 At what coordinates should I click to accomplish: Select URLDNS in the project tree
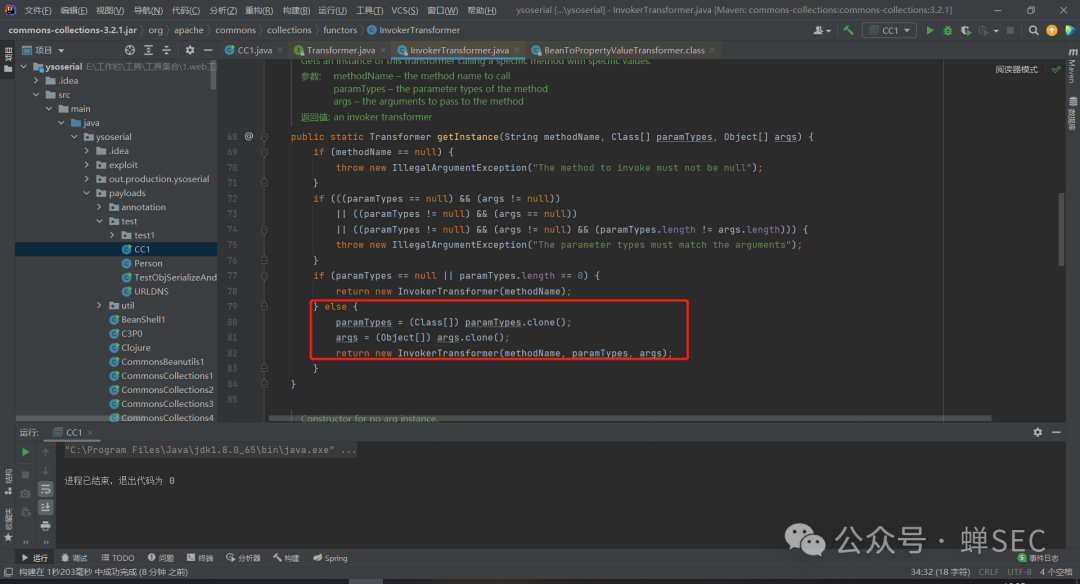151,292
